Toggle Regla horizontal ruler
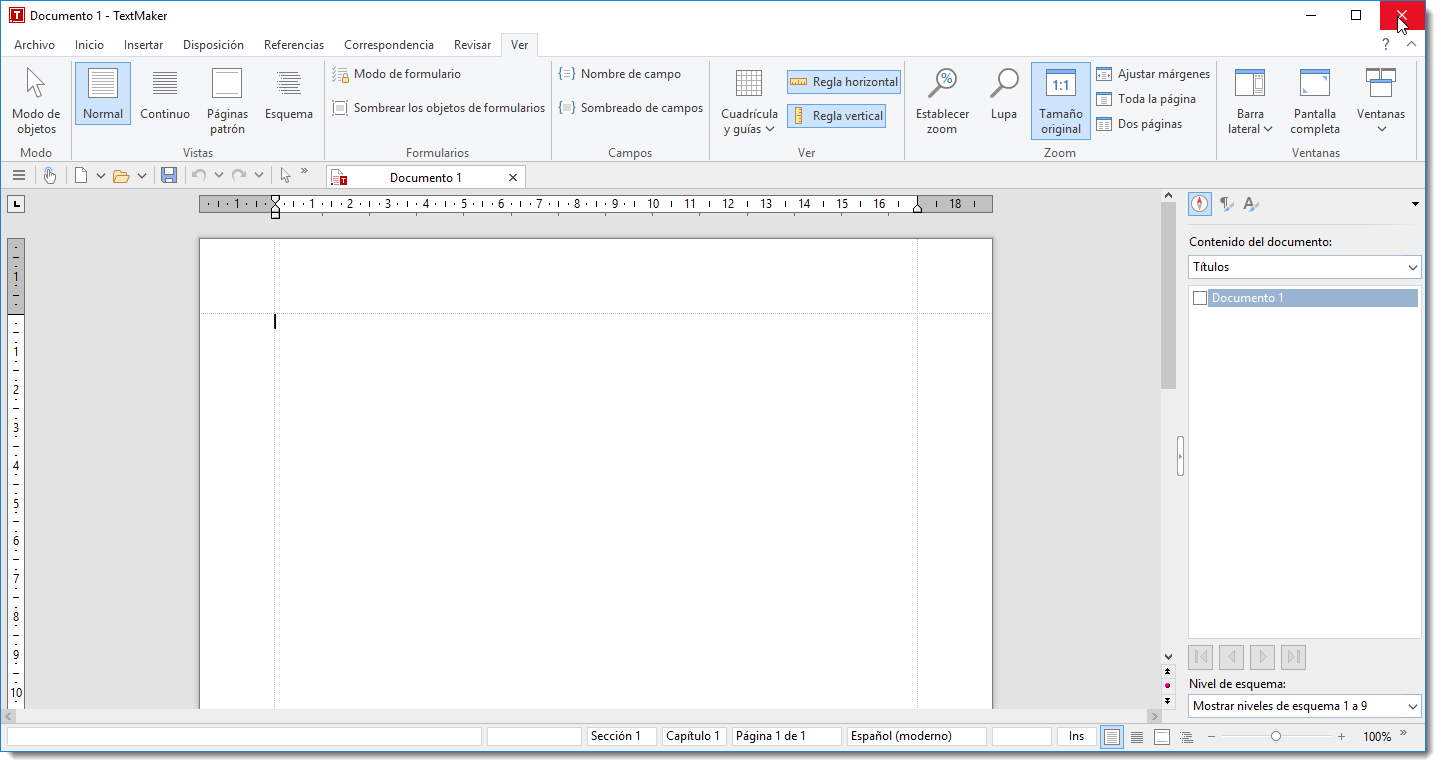The width and height of the screenshot is (1441, 767). [x=844, y=82]
